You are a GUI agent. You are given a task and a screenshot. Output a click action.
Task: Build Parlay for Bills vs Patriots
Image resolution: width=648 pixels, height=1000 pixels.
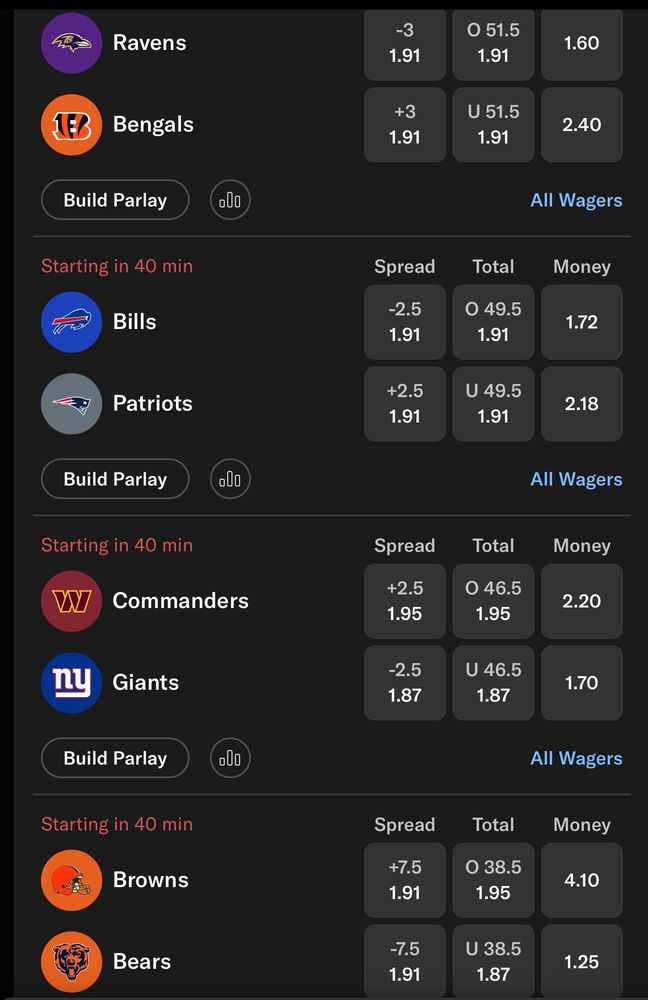[115, 479]
